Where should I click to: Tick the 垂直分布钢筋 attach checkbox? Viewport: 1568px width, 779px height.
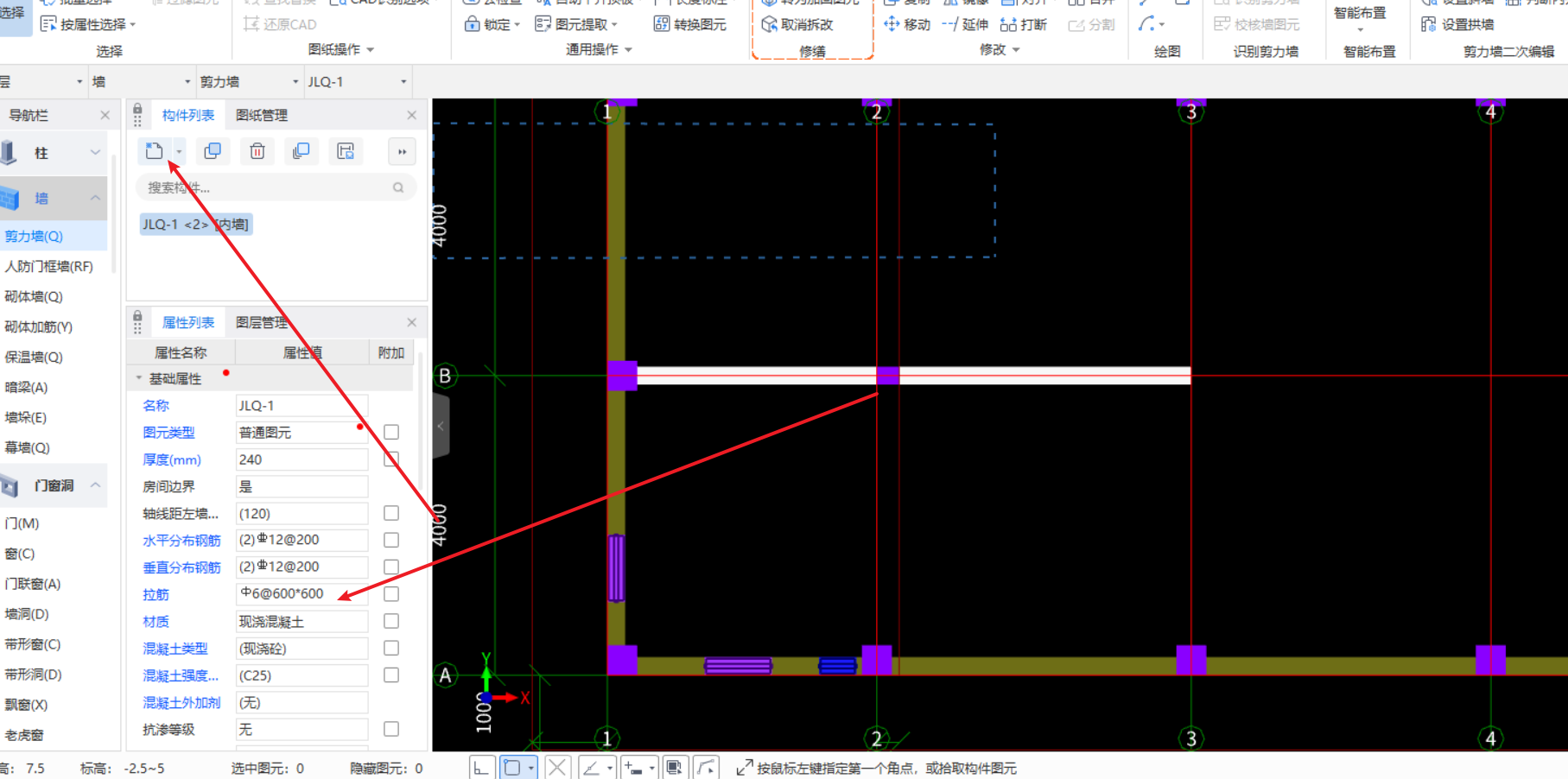(391, 567)
